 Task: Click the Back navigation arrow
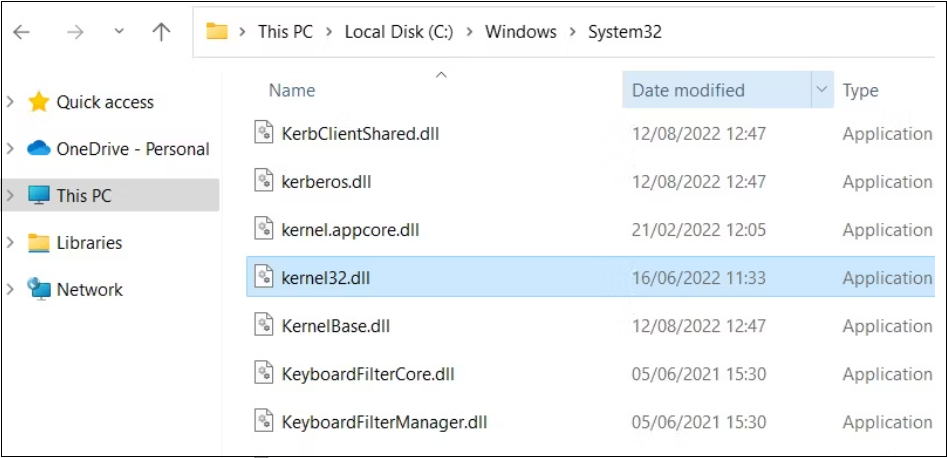pyautogui.click(x=21, y=32)
